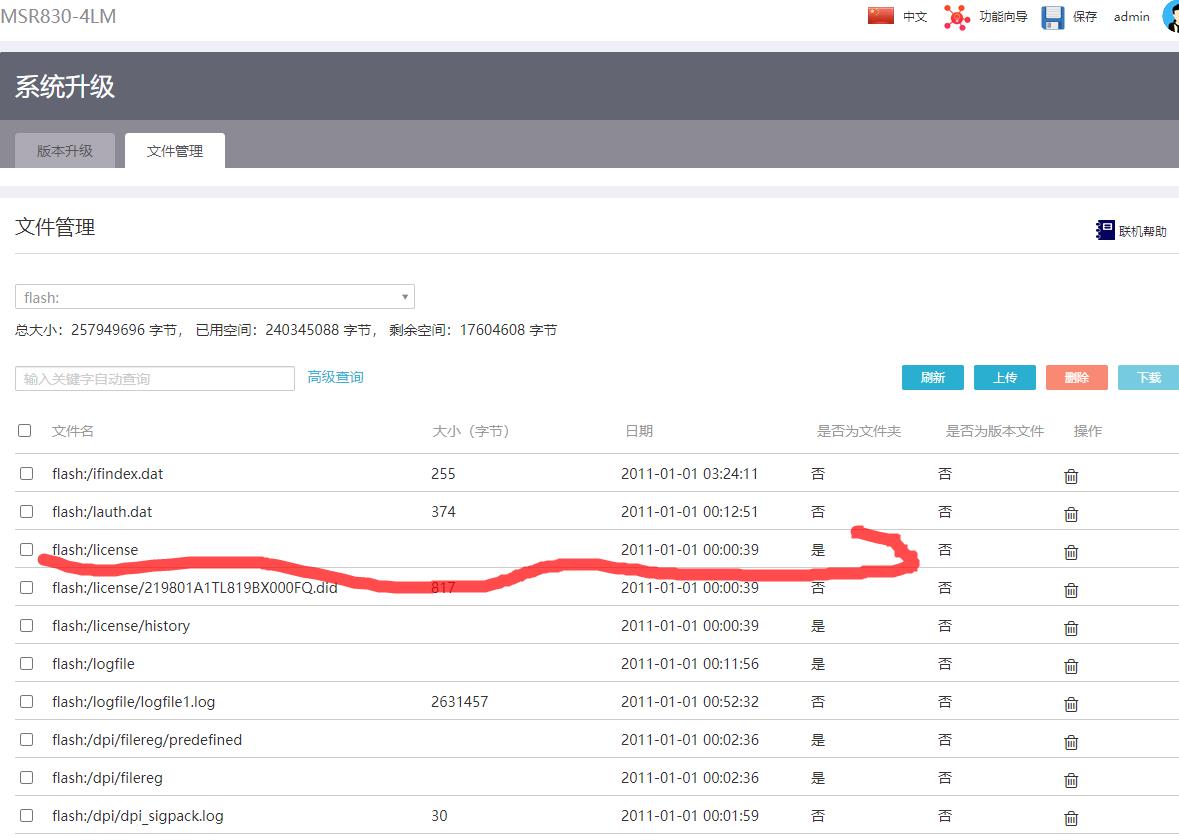Delete dpi_sigpack.log with its trash icon
The width and height of the screenshot is (1179, 837).
(1071, 818)
